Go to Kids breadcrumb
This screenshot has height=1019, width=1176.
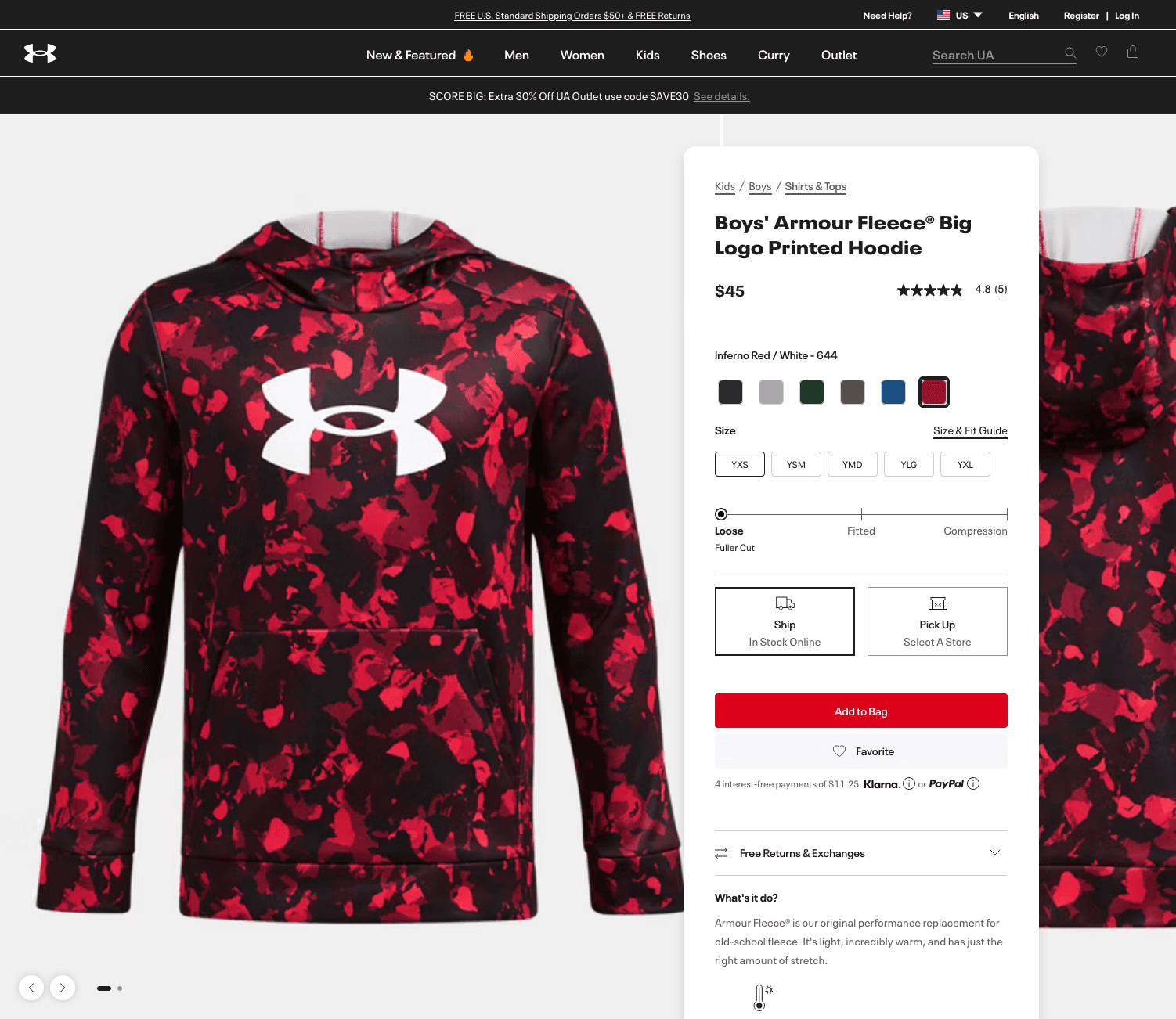coord(725,186)
